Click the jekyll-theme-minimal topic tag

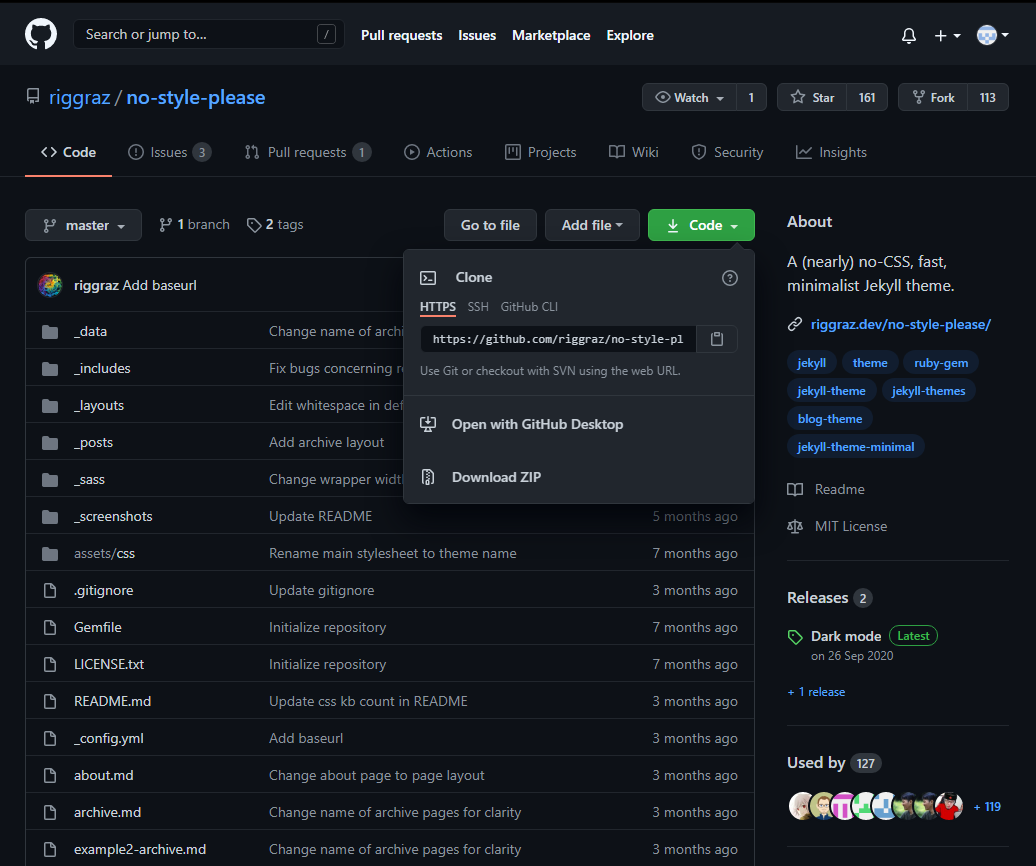(x=856, y=447)
